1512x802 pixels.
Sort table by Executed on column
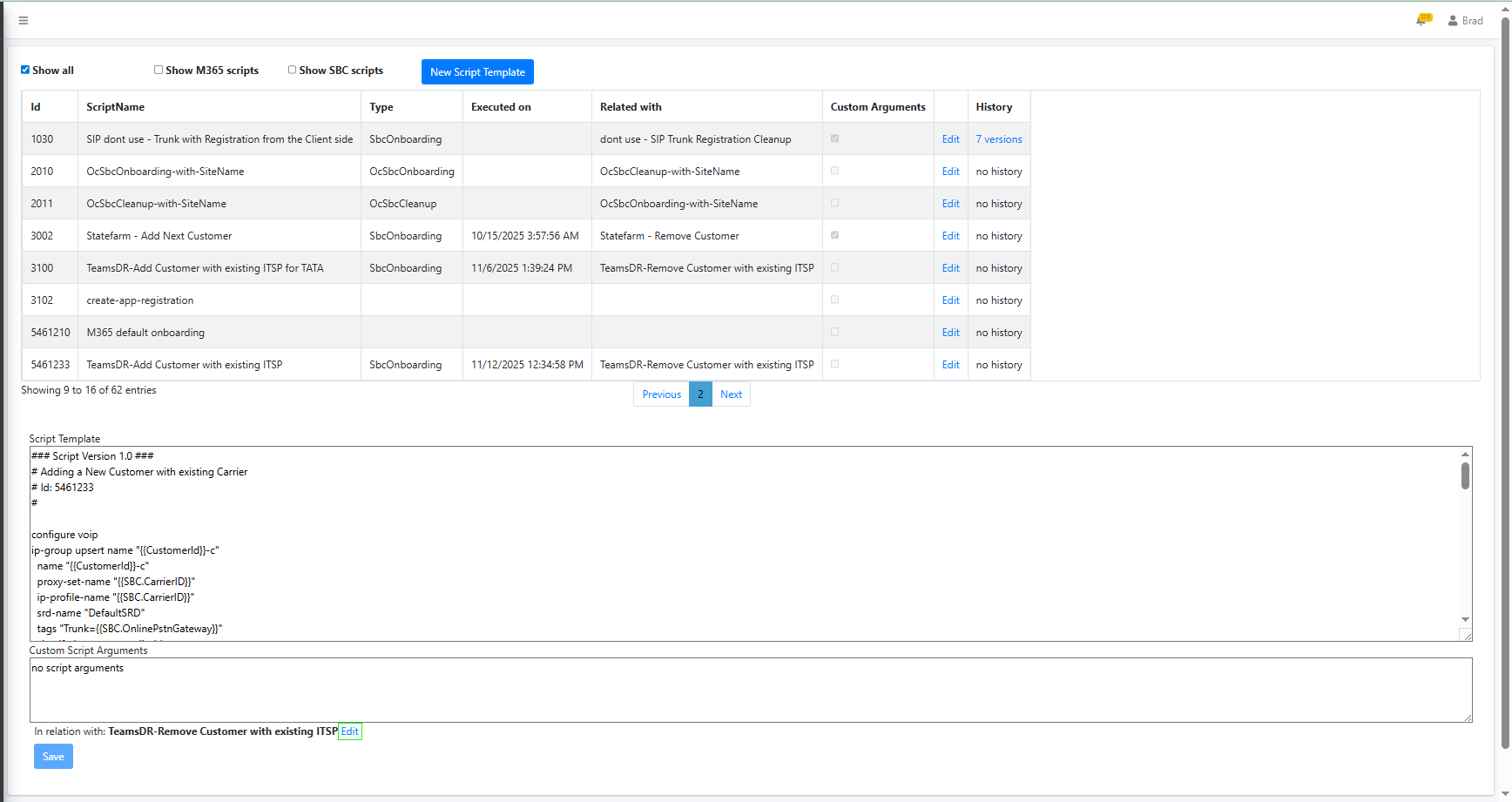[x=501, y=107]
